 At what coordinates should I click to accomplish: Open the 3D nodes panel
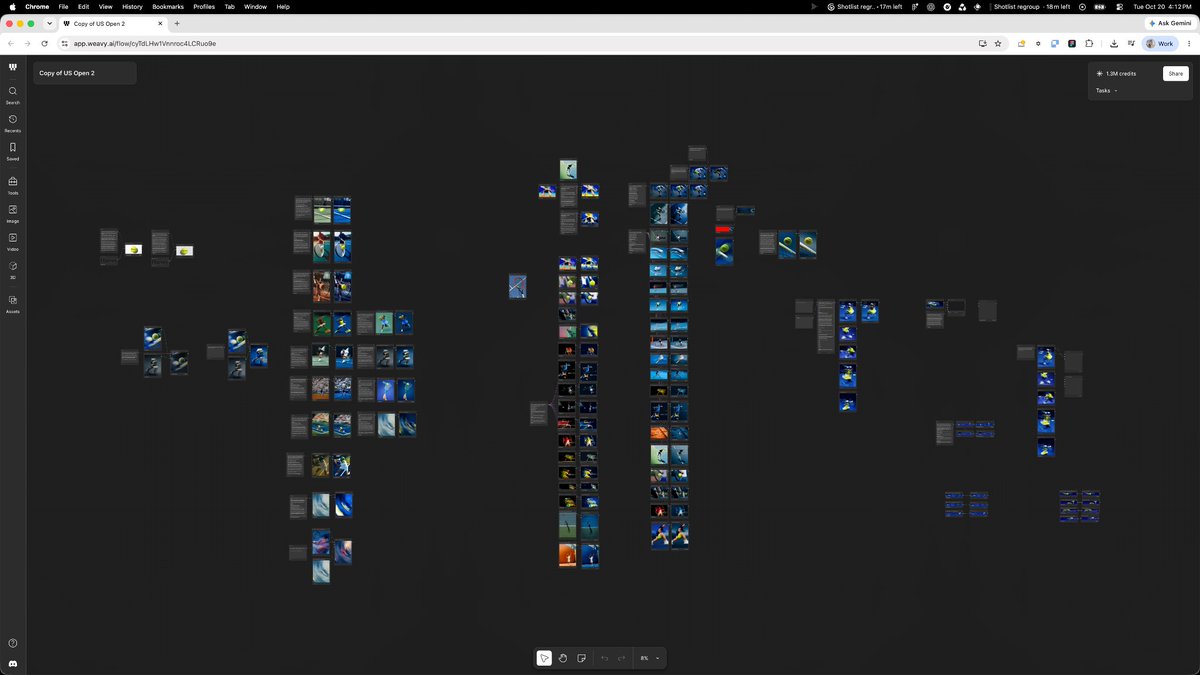pyautogui.click(x=12, y=269)
